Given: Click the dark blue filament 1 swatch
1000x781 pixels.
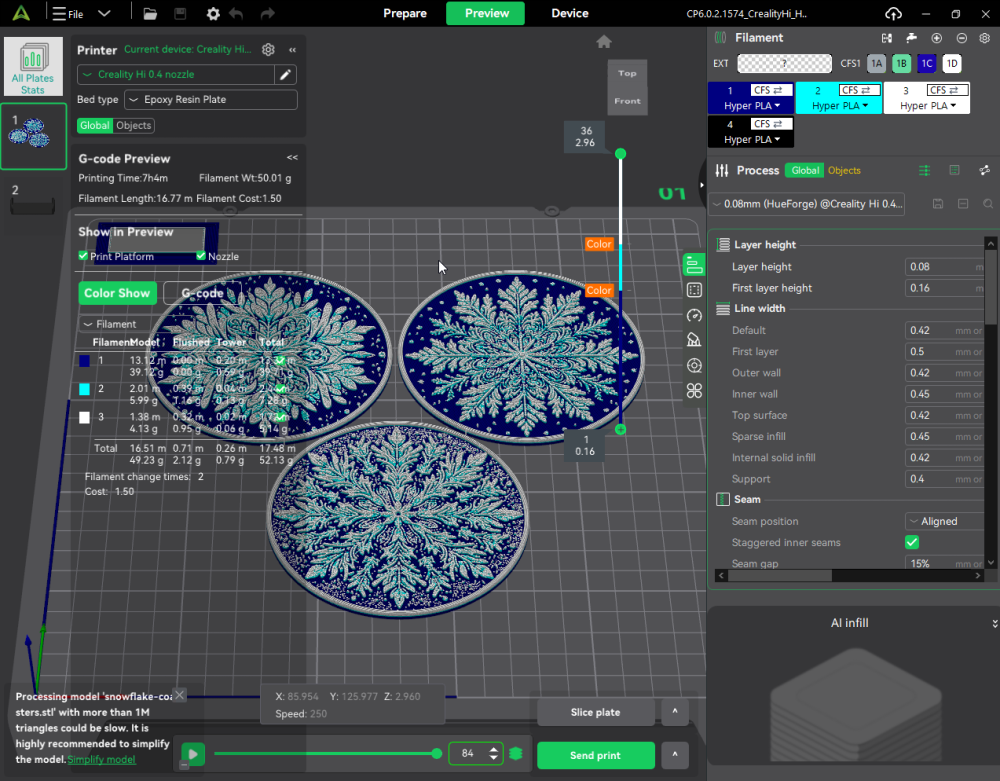Looking at the screenshot, I should (84, 361).
